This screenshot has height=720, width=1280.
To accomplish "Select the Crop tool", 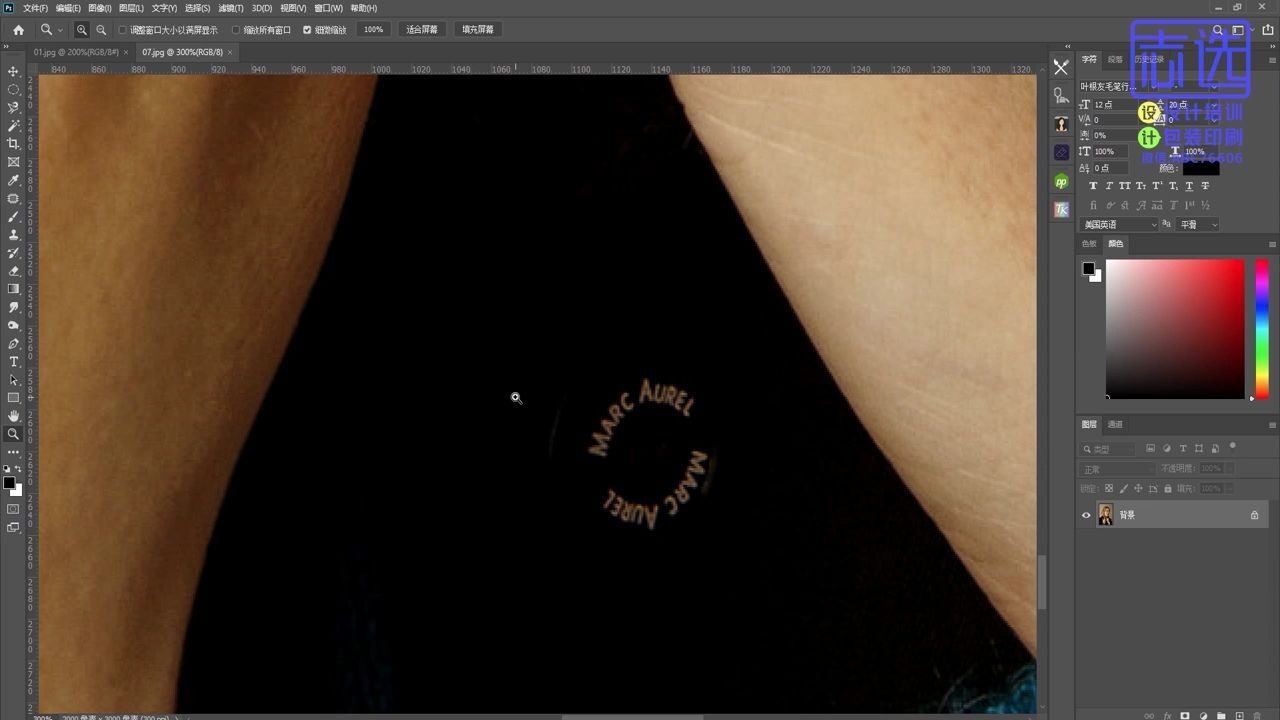I will coord(13,144).
